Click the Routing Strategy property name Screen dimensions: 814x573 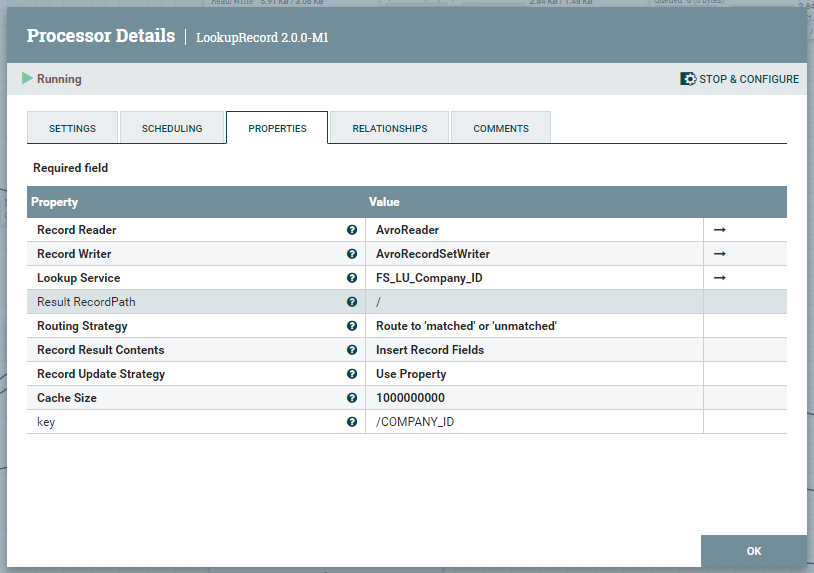point(82,326)
